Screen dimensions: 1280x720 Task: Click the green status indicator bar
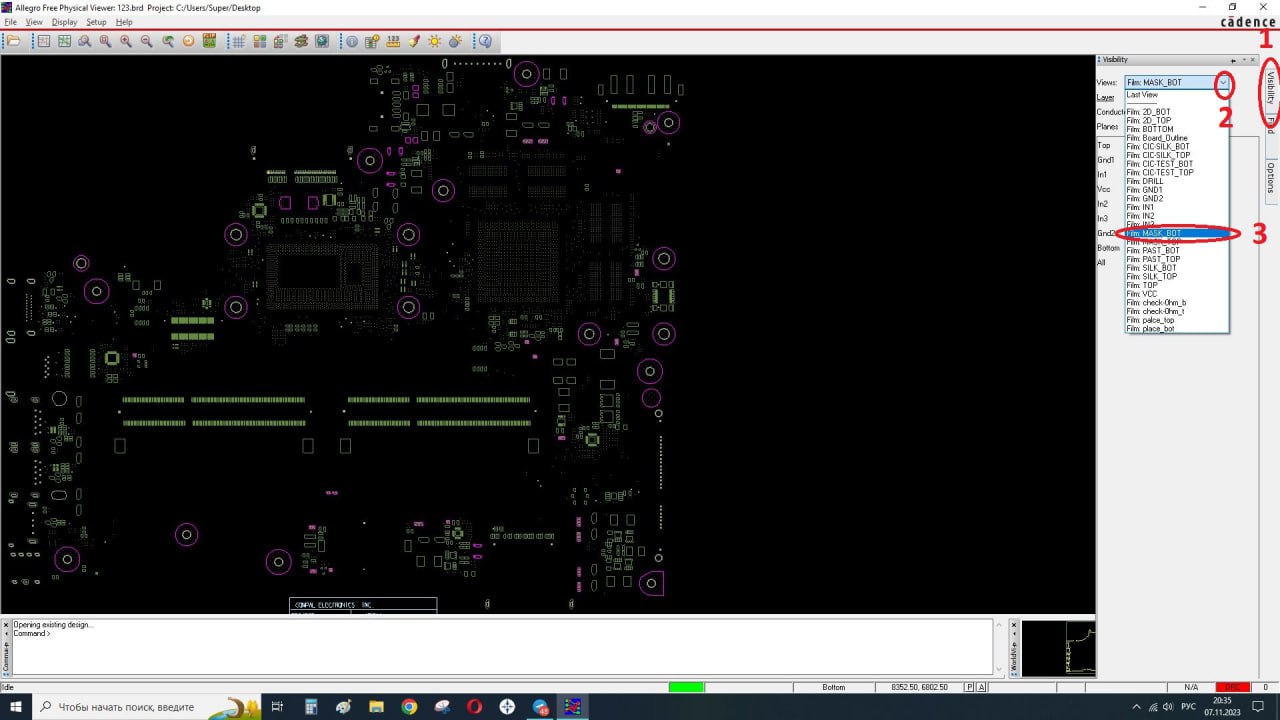pos(686,687)
